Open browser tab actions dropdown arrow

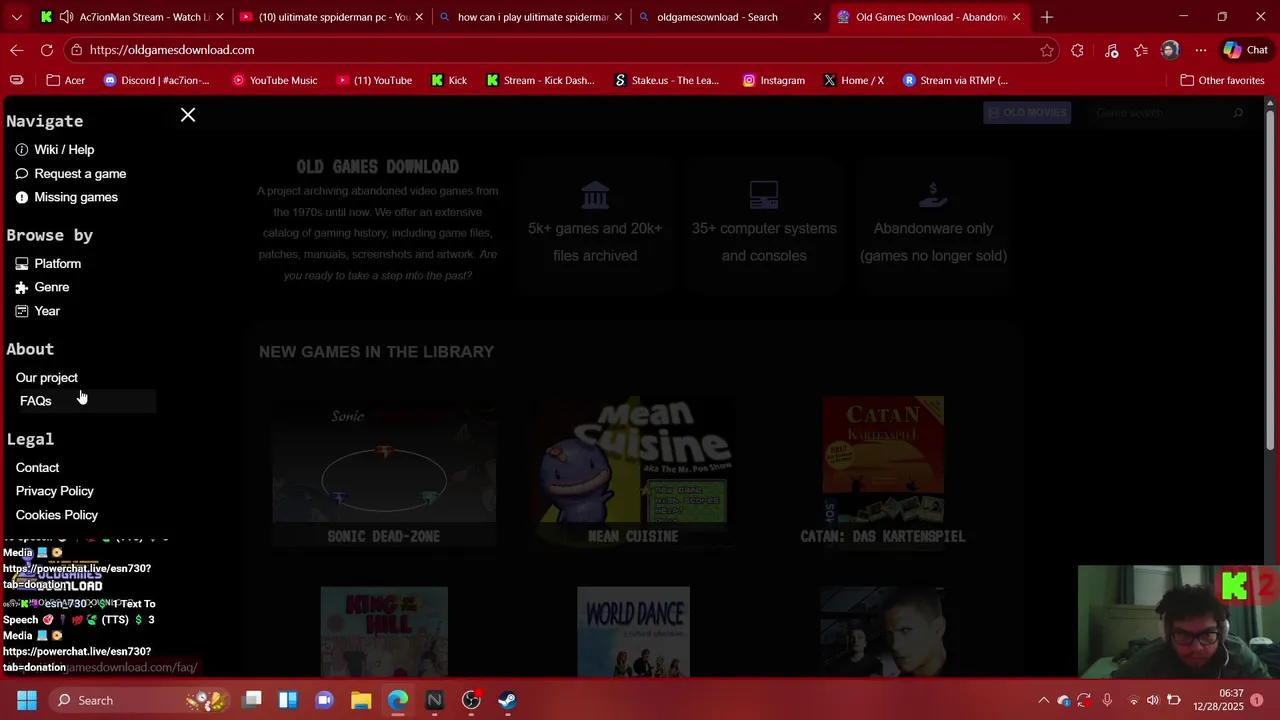pyautogui.click(x=16, y=17)
